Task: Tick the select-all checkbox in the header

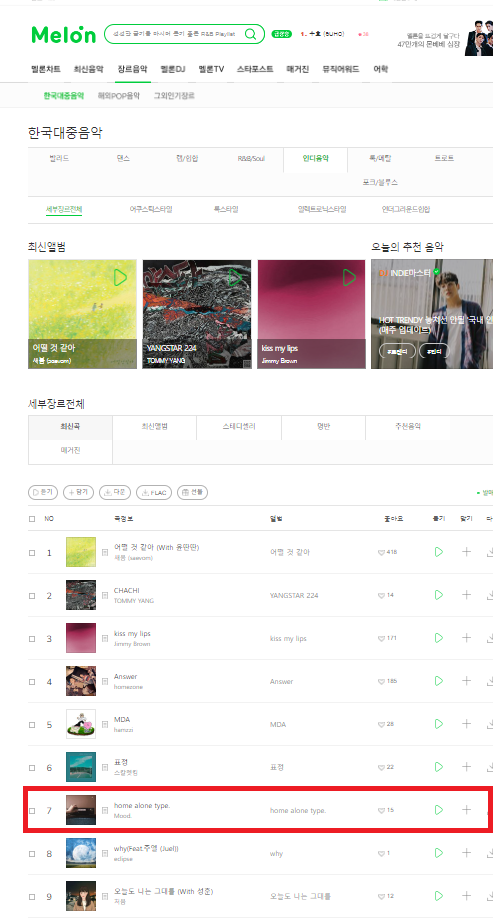Action: 32,519
